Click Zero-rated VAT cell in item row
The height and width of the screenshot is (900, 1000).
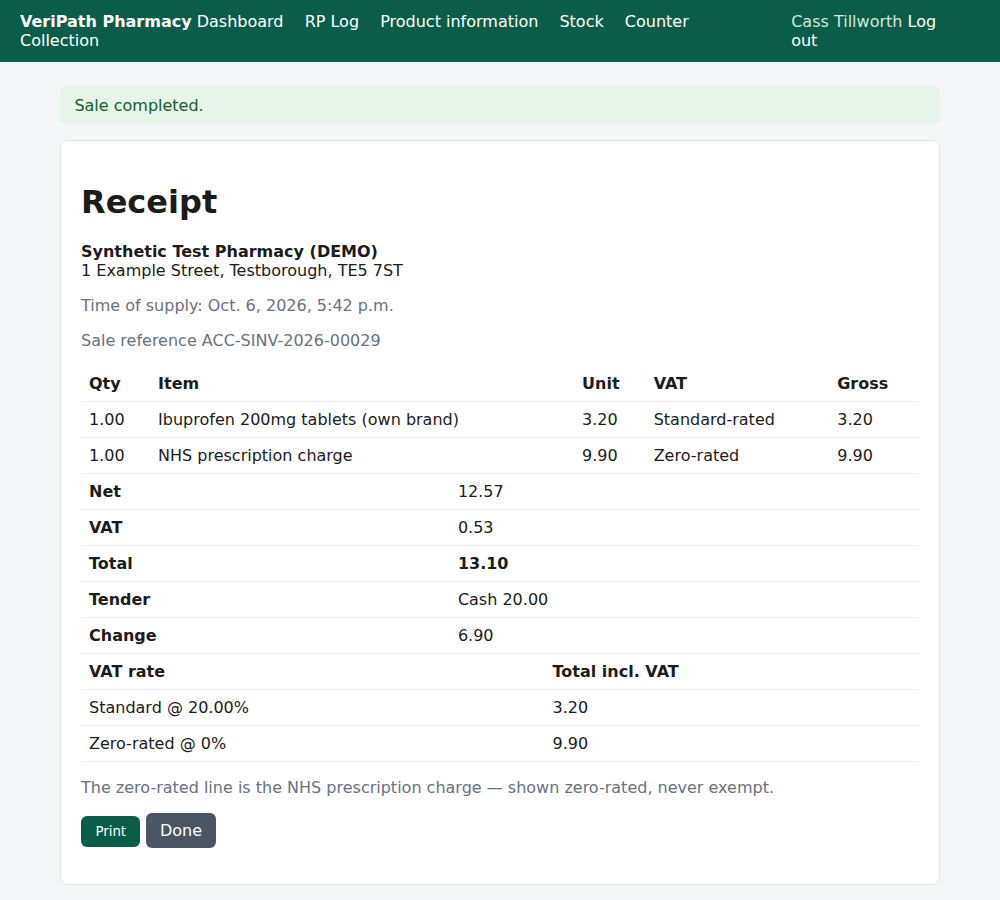click(x=696, y=455)
